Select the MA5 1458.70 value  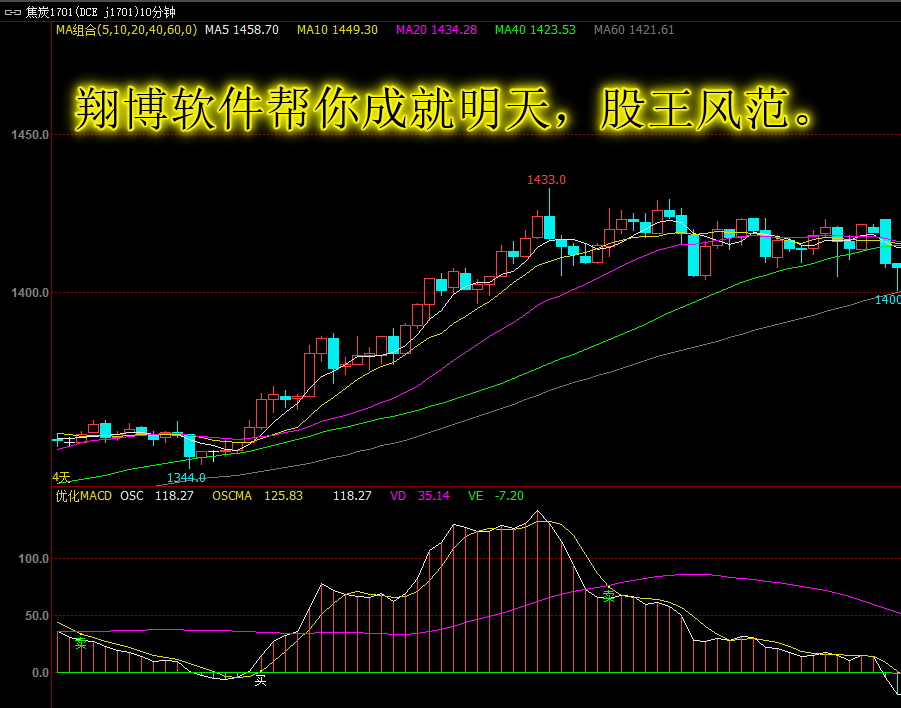coord(242,30)
